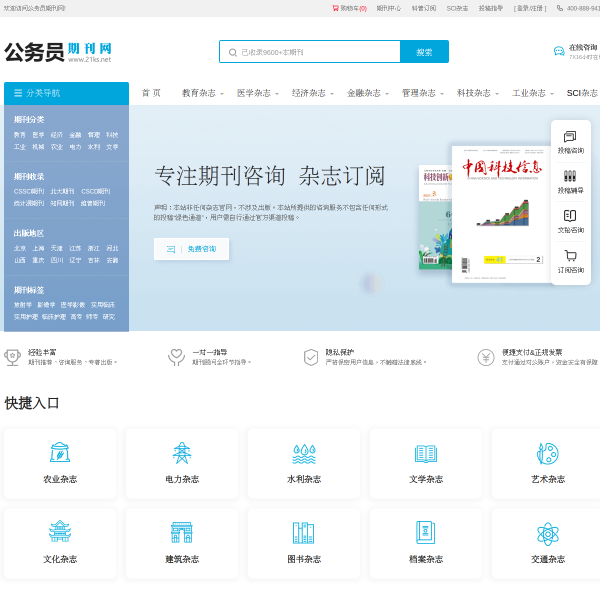Toggle the 分类导航 category navigation header
Viewport: 600px width, 600px height.
pyautogui.click(x=67, y=93)
